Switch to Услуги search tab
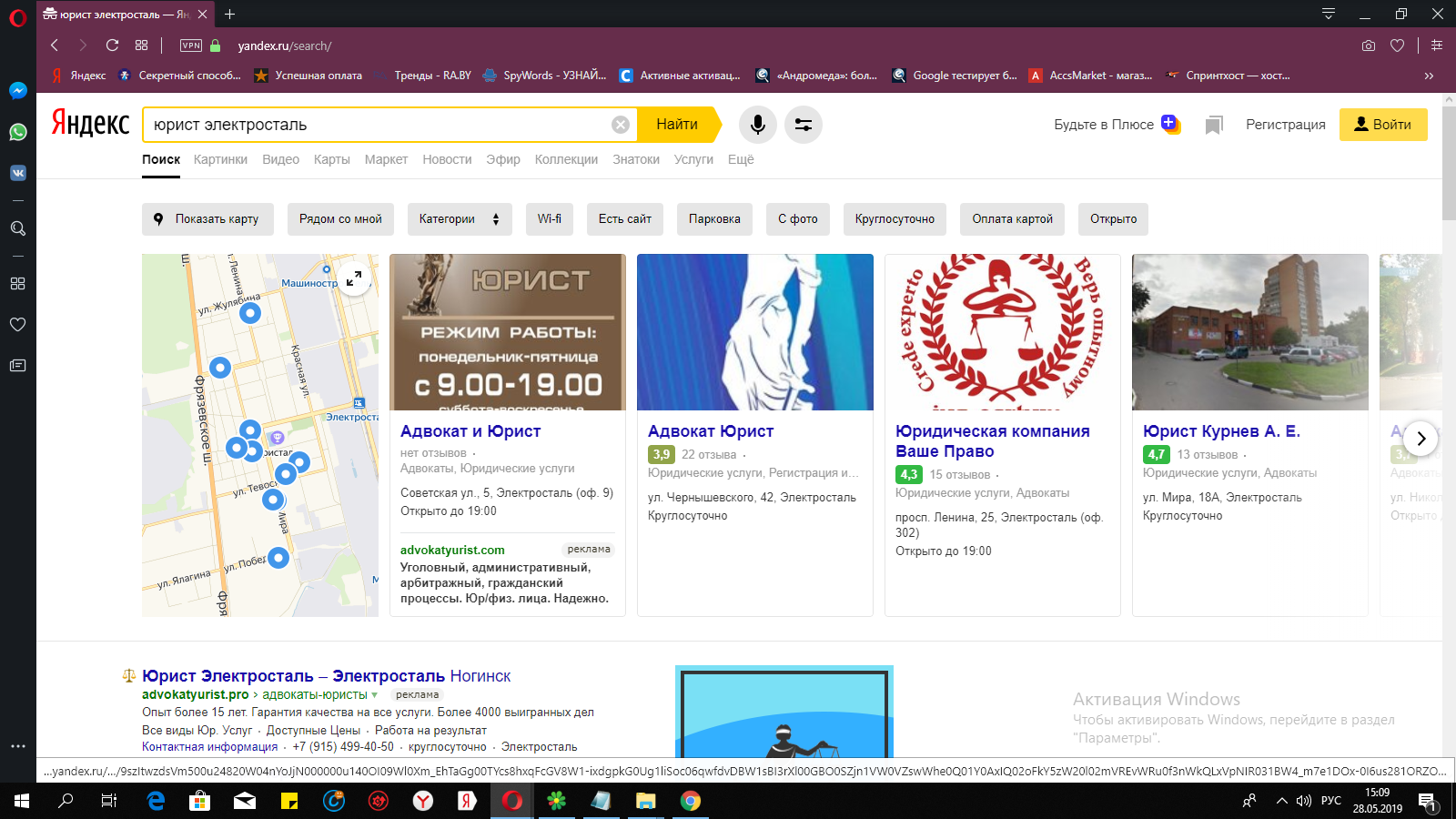1456x819 pixels. pos(693,159)
